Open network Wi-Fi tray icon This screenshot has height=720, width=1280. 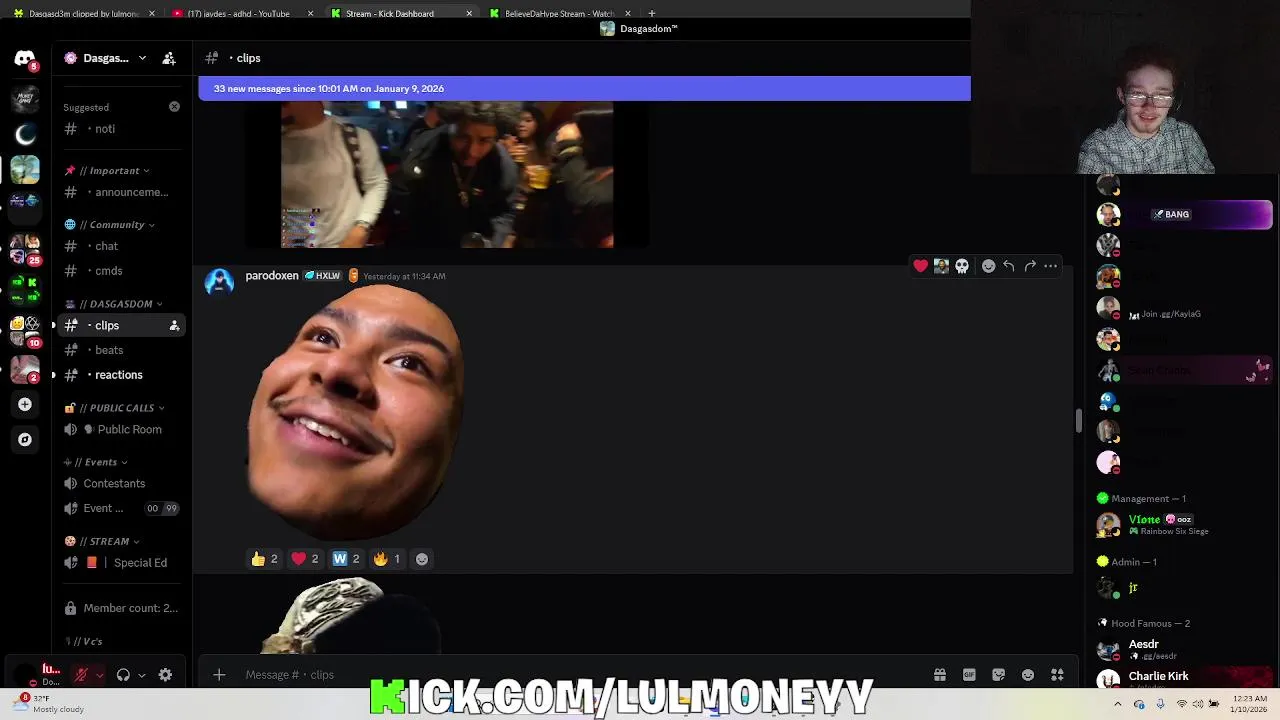tap(1181, 704)
